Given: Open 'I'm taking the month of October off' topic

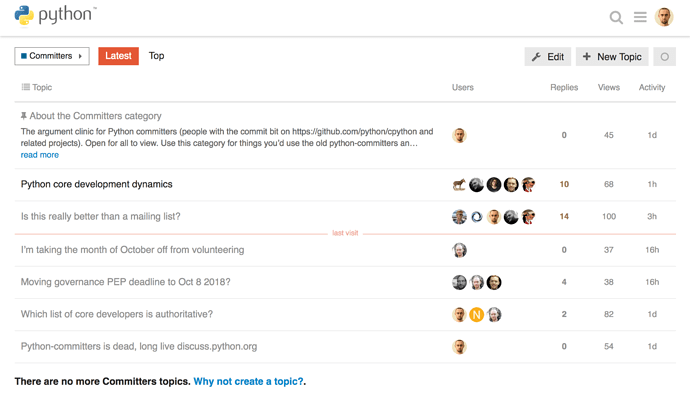Looking at the screenshot, I should 132,250.
